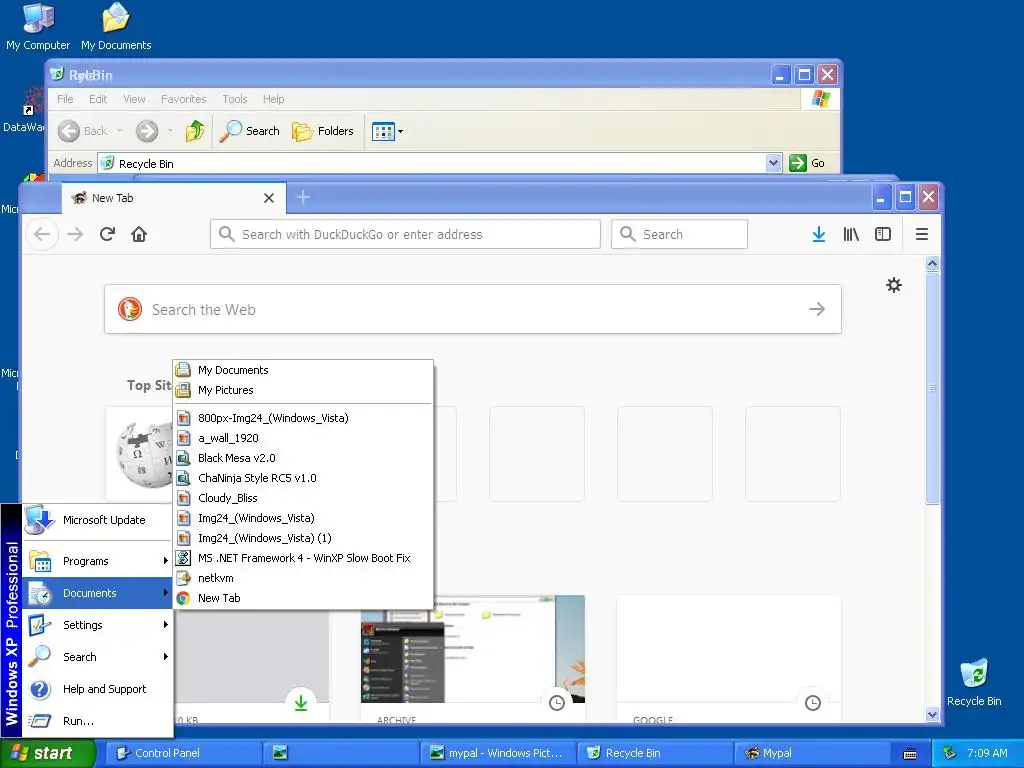Open Help and Support from Start menu
The width and height of the screenshot is (1024, 768).
point(97,689)
